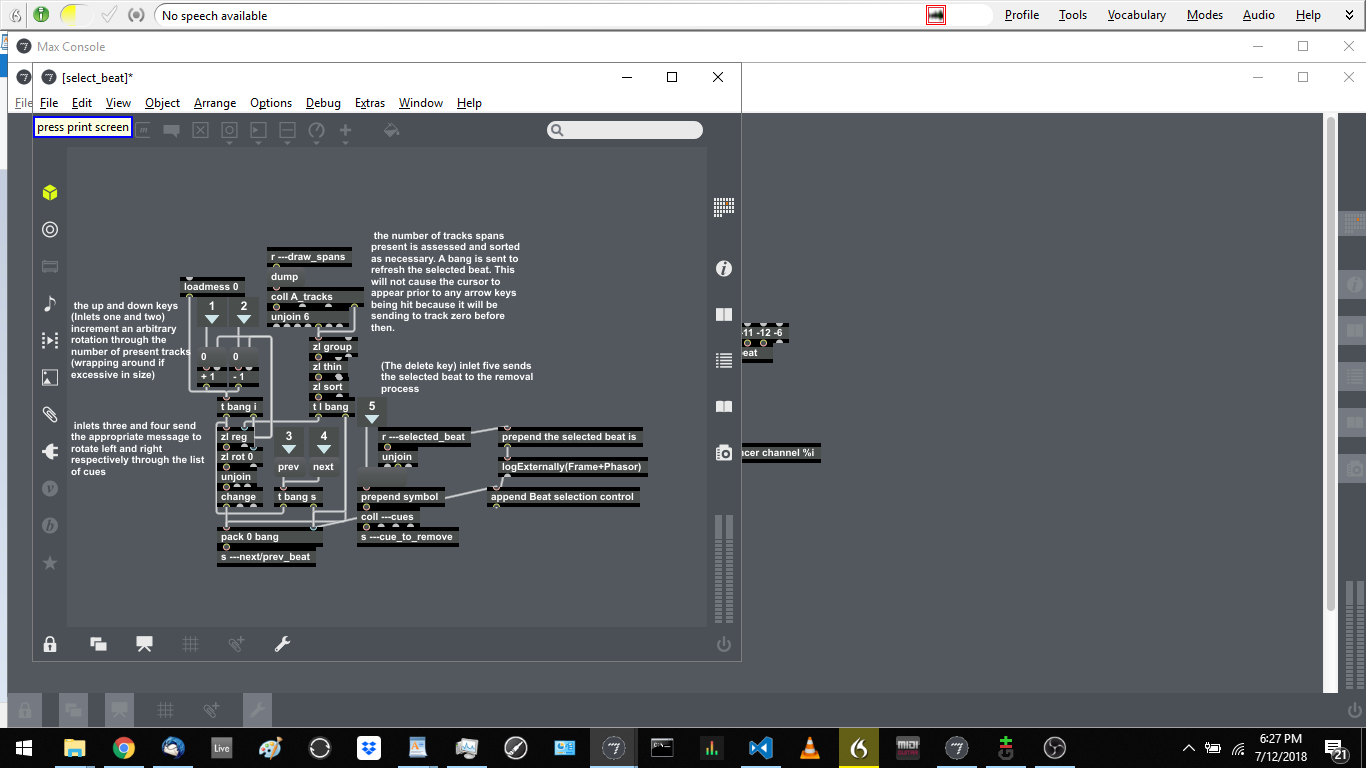
Task: Open the Arrange menu
Action: 215,103
